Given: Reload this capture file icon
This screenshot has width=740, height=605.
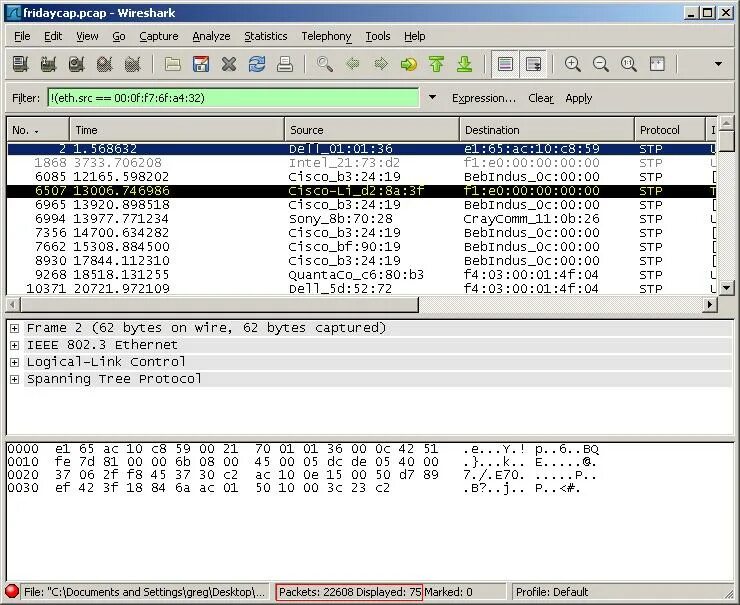Looking at the screenshot, I should 257,64.
